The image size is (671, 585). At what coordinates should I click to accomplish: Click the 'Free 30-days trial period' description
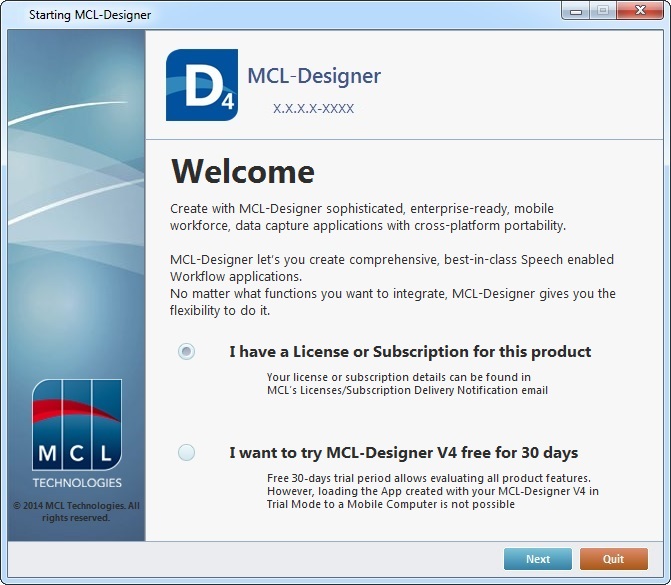point(433,491)
